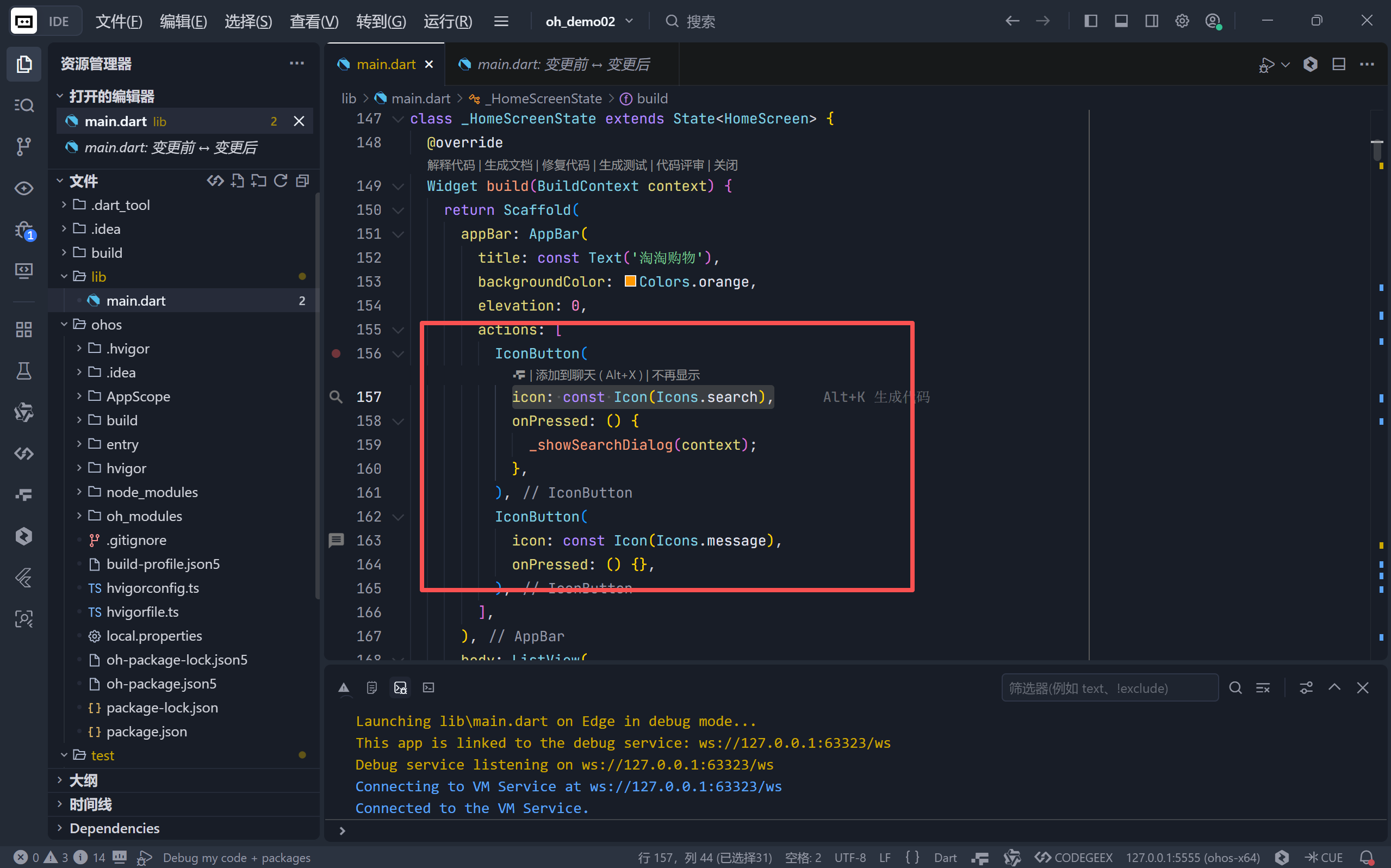Click the split editor icon in the editor toolbar
Screen dimensions: 1391x868
coord(1338,64)
